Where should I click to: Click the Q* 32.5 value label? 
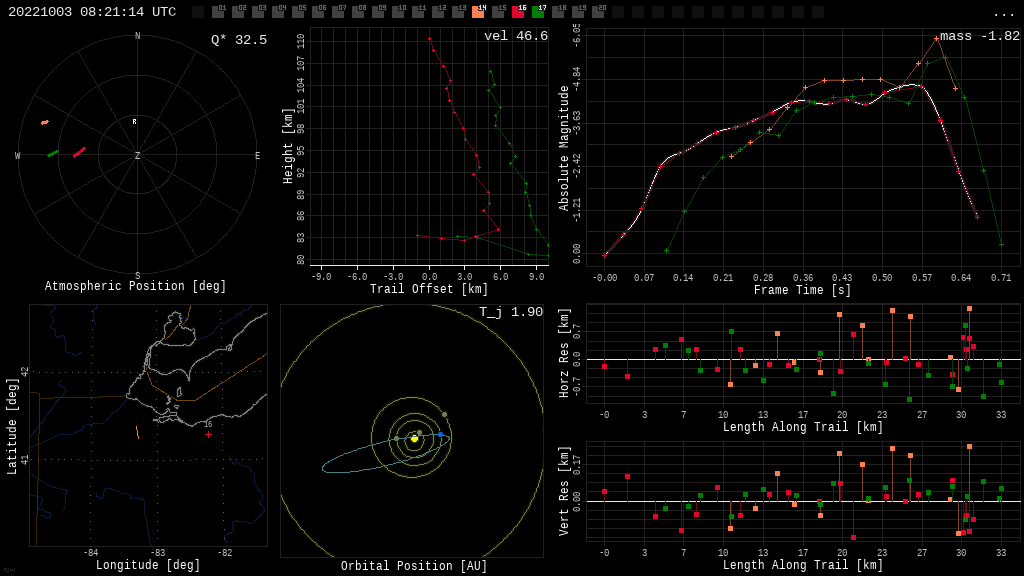click(x=239, y=40)
